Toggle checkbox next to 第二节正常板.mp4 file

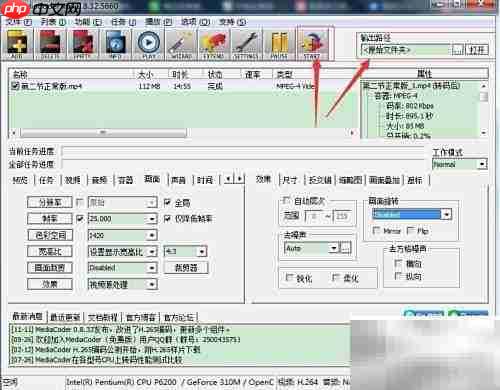15,86
